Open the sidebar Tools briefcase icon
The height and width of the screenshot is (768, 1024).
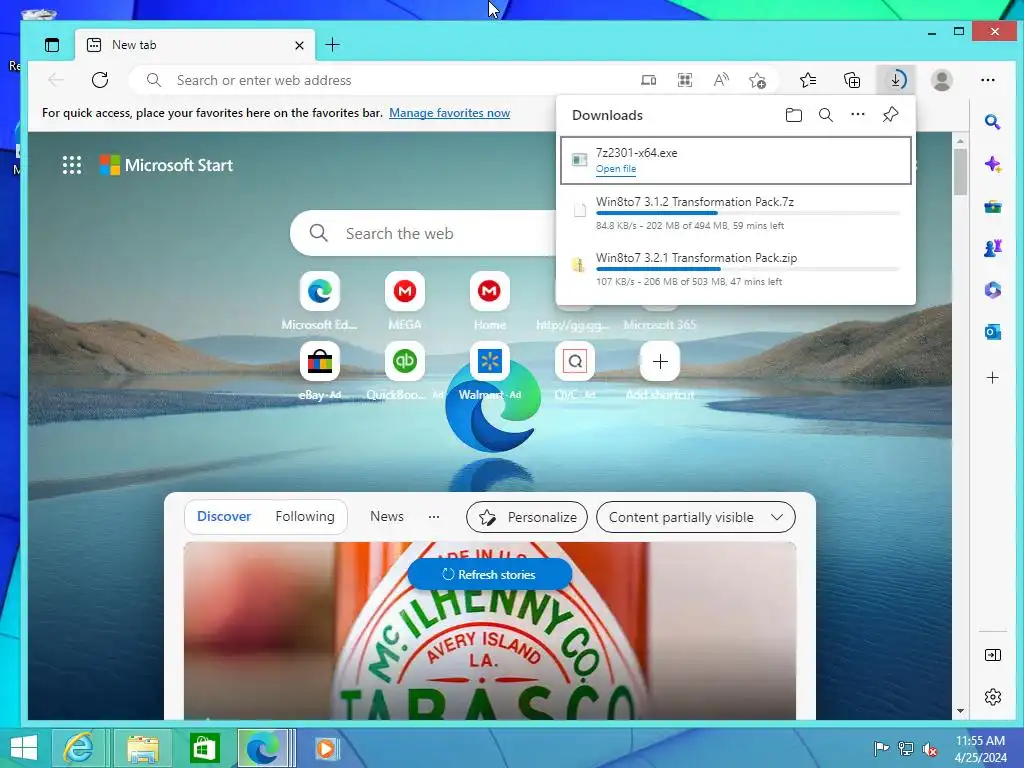(x=993, y=207)
